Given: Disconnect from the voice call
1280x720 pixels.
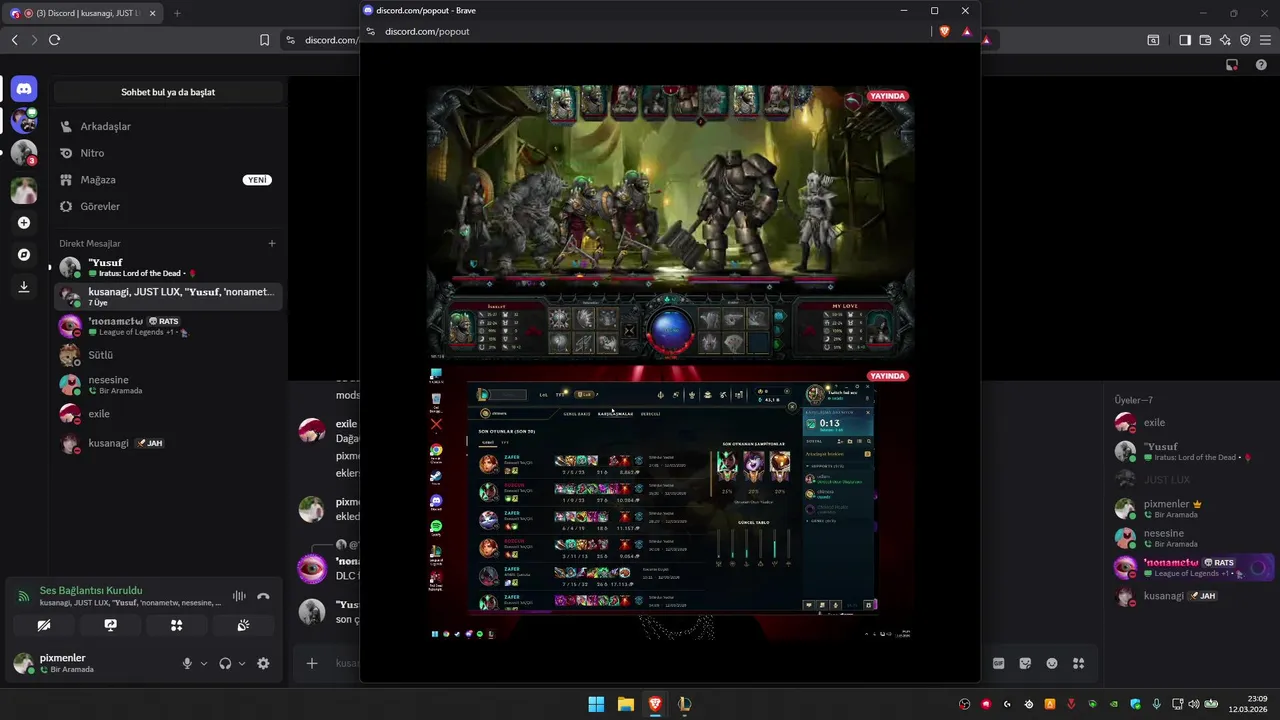Looking at the screenshot, I should point(263,596).
